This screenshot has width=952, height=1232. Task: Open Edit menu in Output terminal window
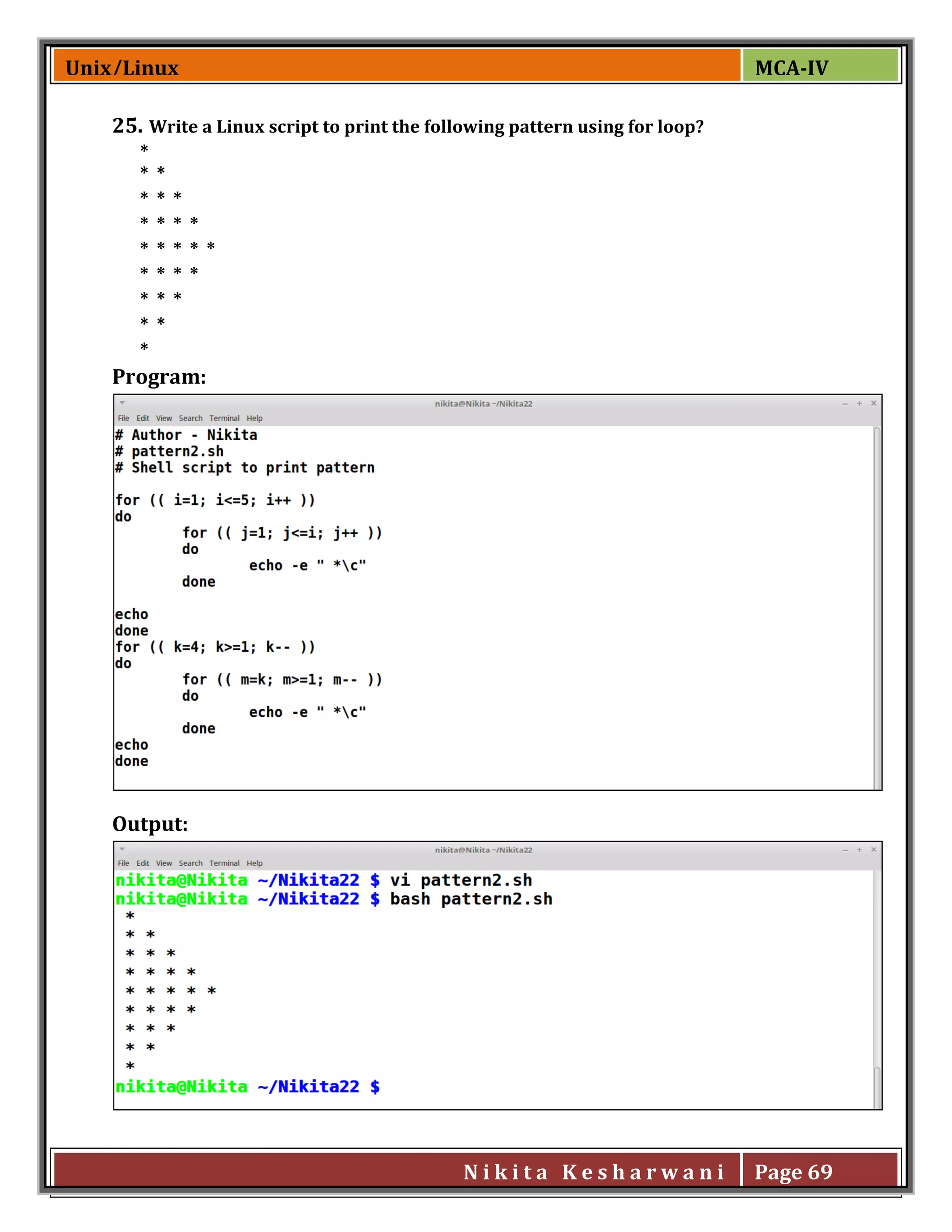(143, 863)
